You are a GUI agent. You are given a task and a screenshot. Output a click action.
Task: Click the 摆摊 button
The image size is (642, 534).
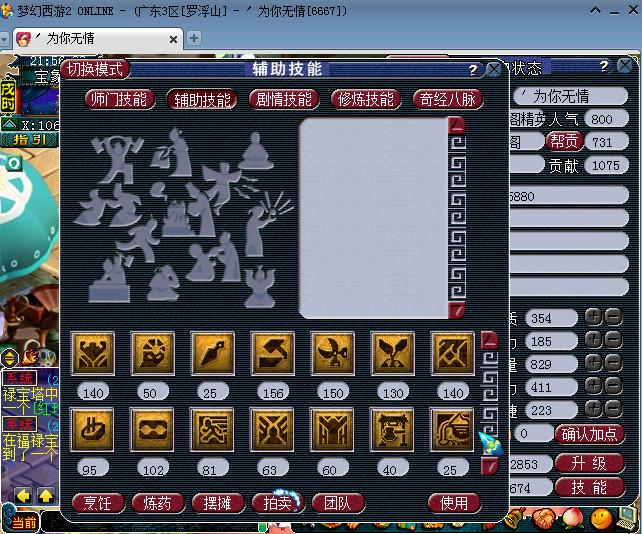218,503
